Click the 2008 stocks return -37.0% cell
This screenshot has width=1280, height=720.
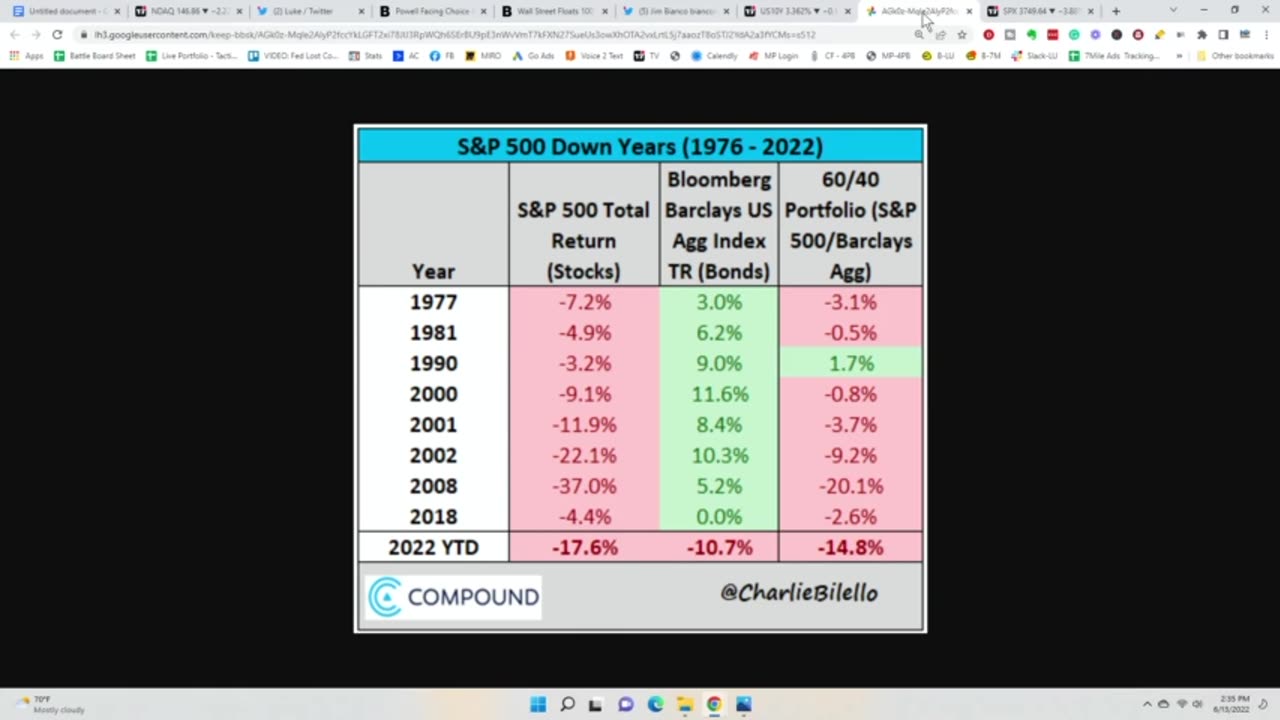[584, 486]
